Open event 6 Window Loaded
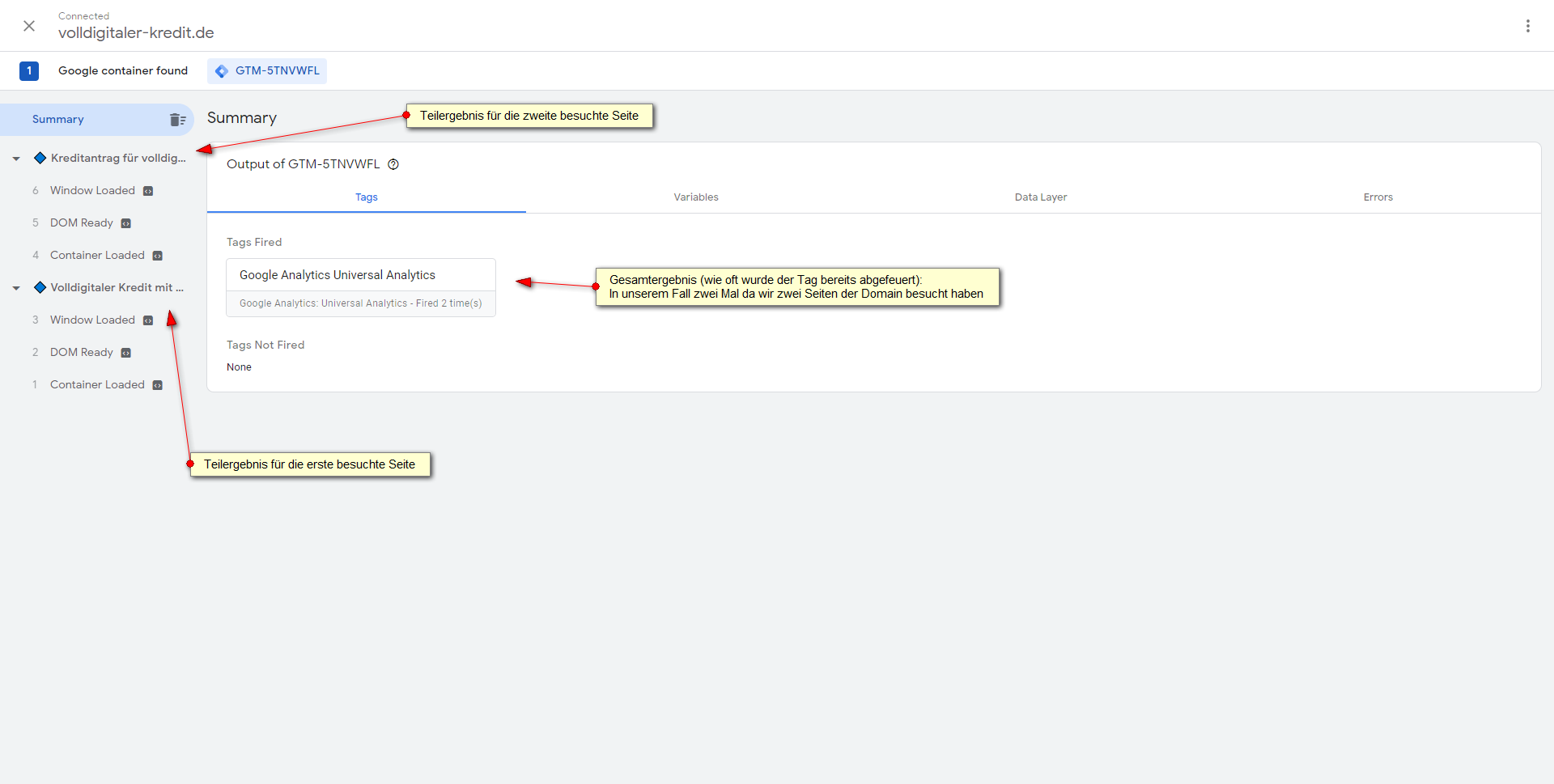The image size is (1554, 784). point(92,190)
